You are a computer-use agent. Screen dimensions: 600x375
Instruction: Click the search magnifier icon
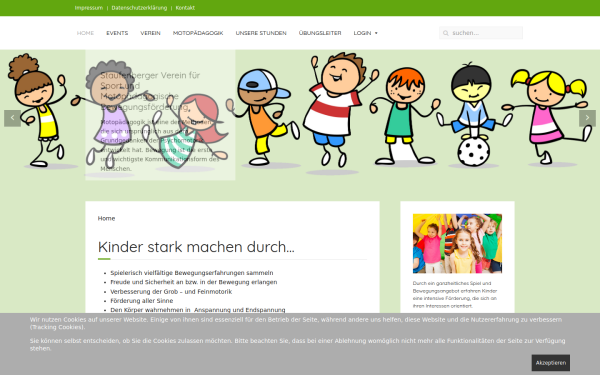click(445, 33)
